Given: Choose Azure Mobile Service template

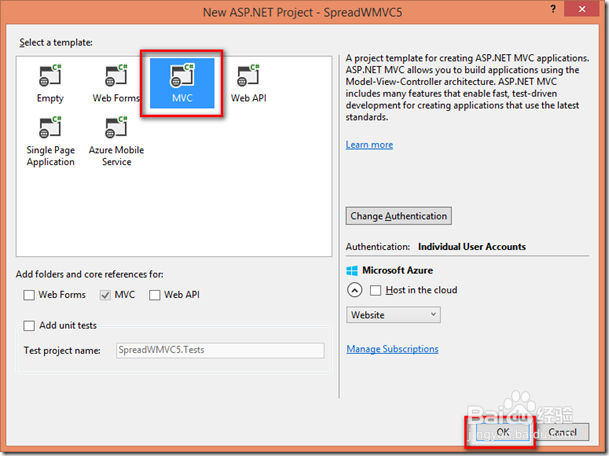Looking at the screenshot, I should pos(116,141).
